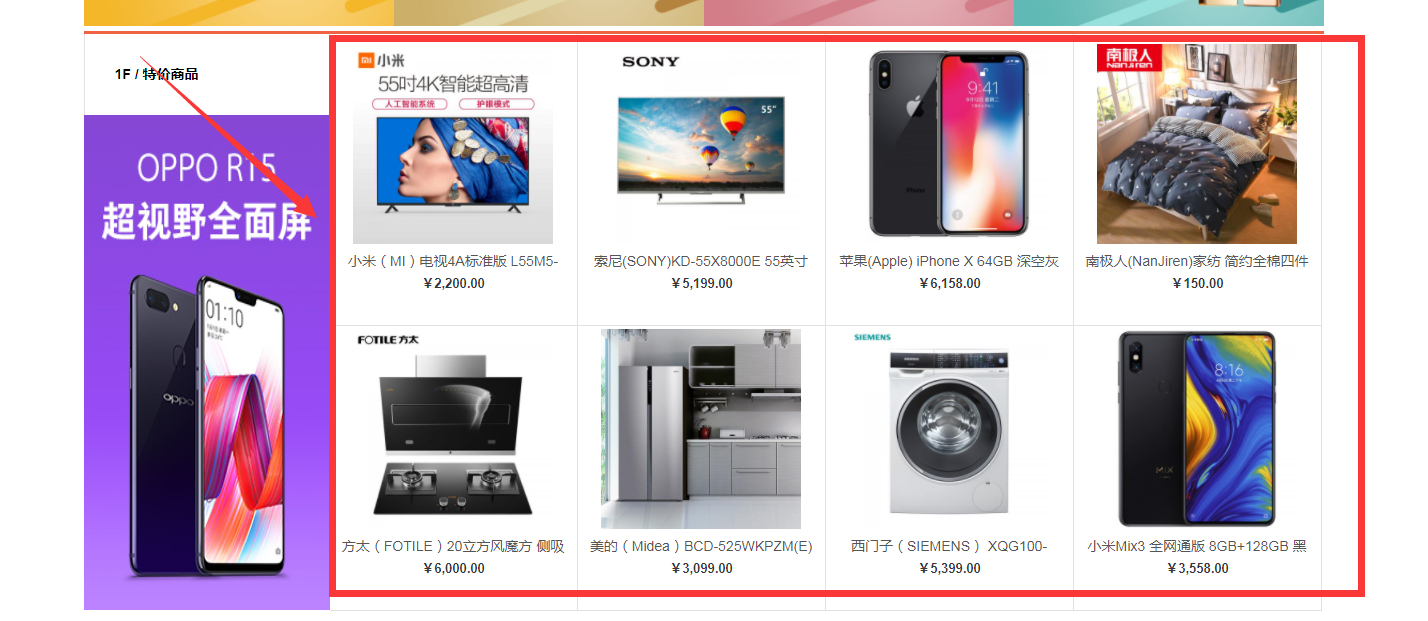Open the OPPO R15 promotional banner

207,362
